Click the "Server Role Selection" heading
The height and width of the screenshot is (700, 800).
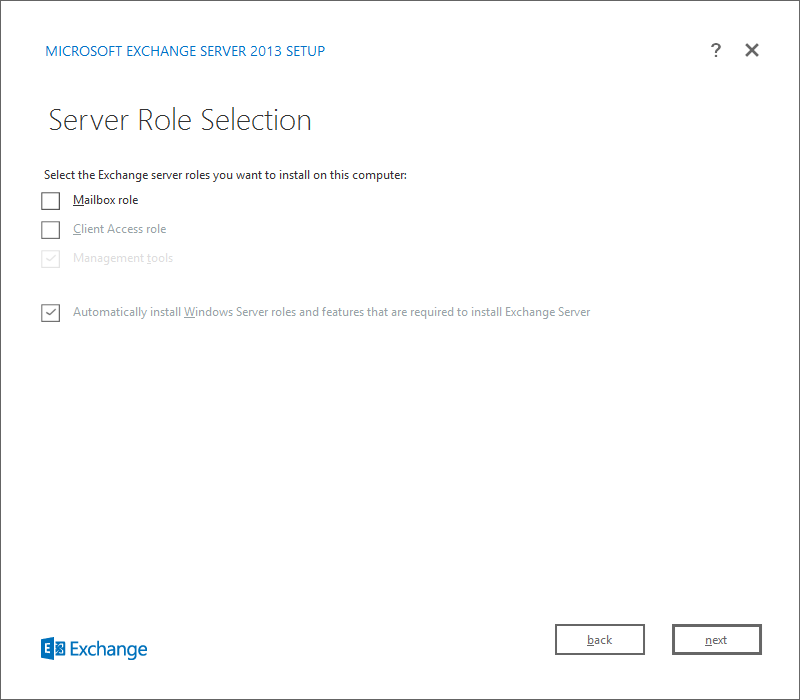pyautogui.click(x=180, y=120)
